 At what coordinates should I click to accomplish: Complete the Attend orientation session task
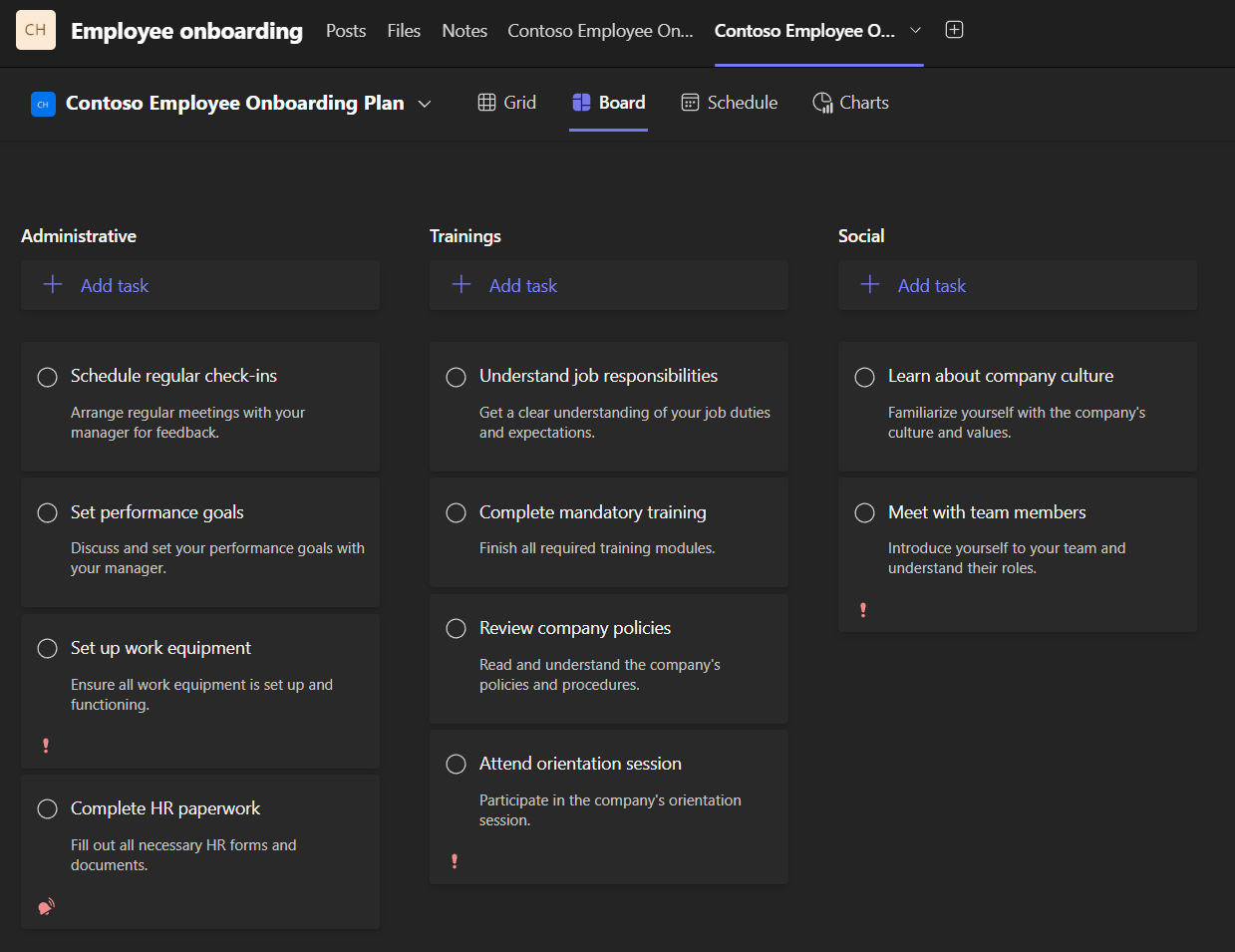[x=456, y=764]
